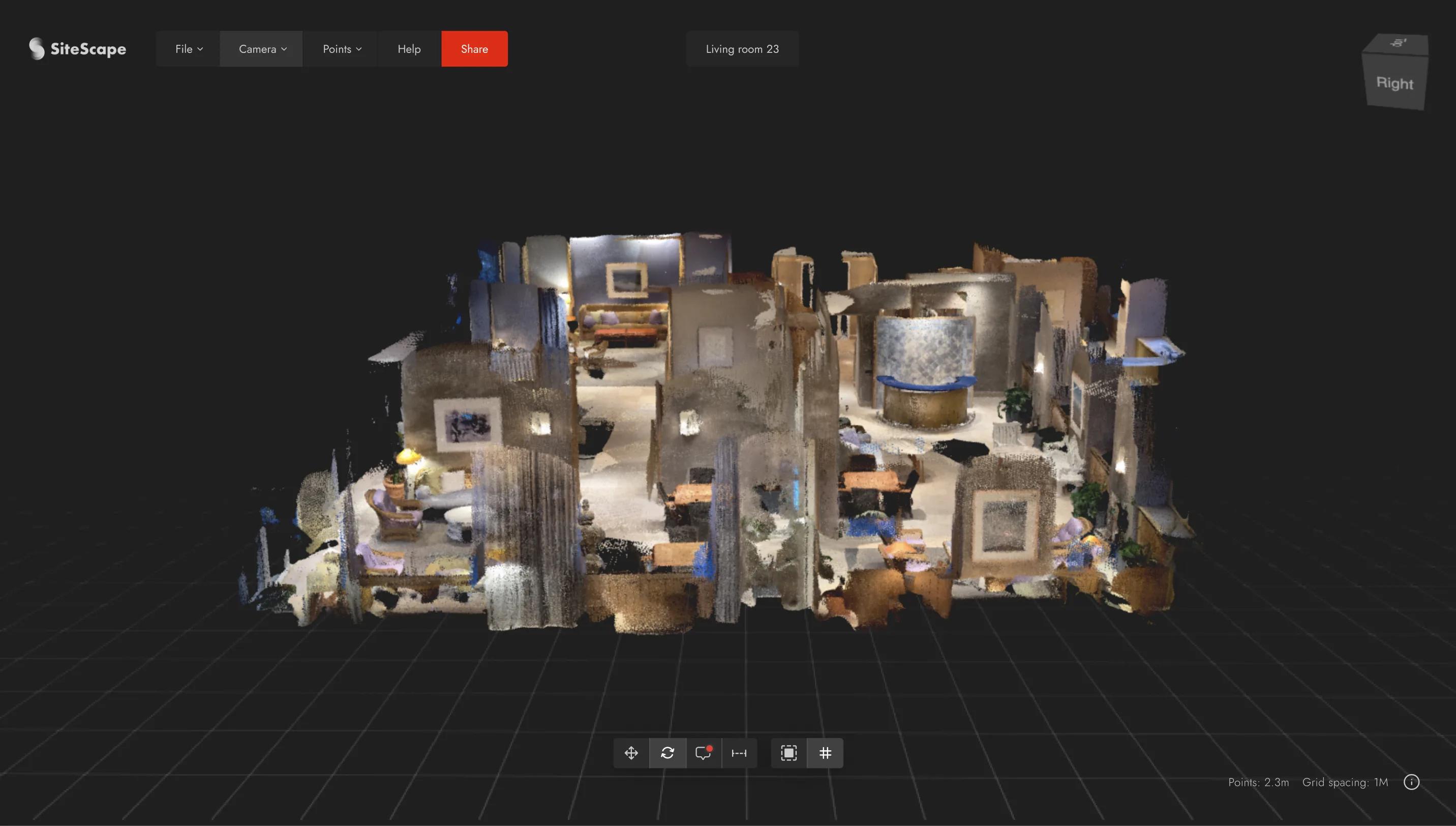This screenshot has width=1456, height=826.
Task: Select the Living room 23 title
Action: coord(742,49)
